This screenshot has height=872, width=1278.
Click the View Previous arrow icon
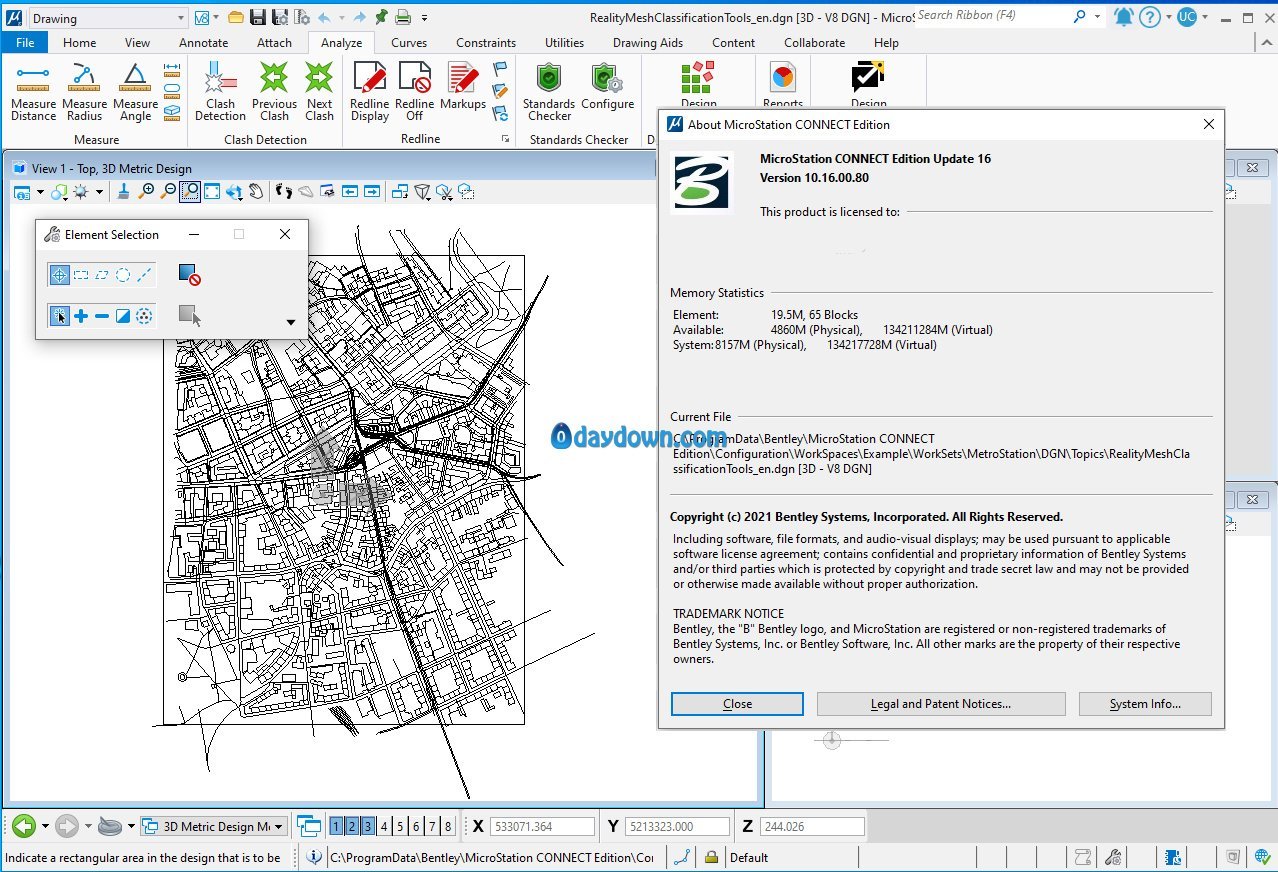coord(350,191)
